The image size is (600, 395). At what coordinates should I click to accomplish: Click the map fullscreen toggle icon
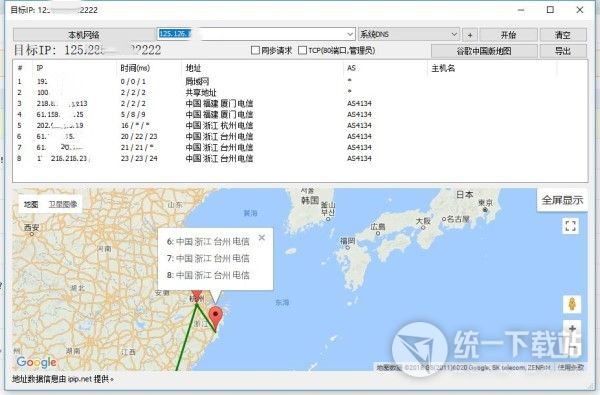point(570,226)
